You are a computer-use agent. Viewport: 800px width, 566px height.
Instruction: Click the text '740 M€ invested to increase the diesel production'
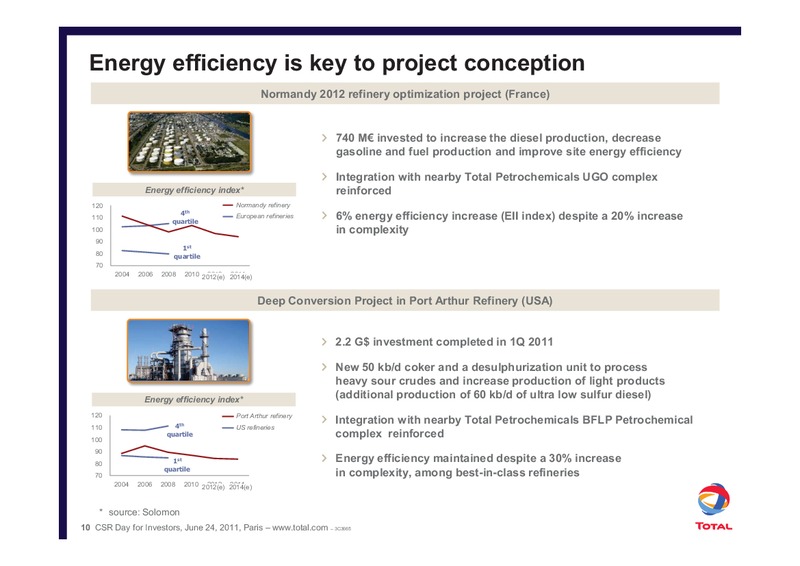point(472,138)
